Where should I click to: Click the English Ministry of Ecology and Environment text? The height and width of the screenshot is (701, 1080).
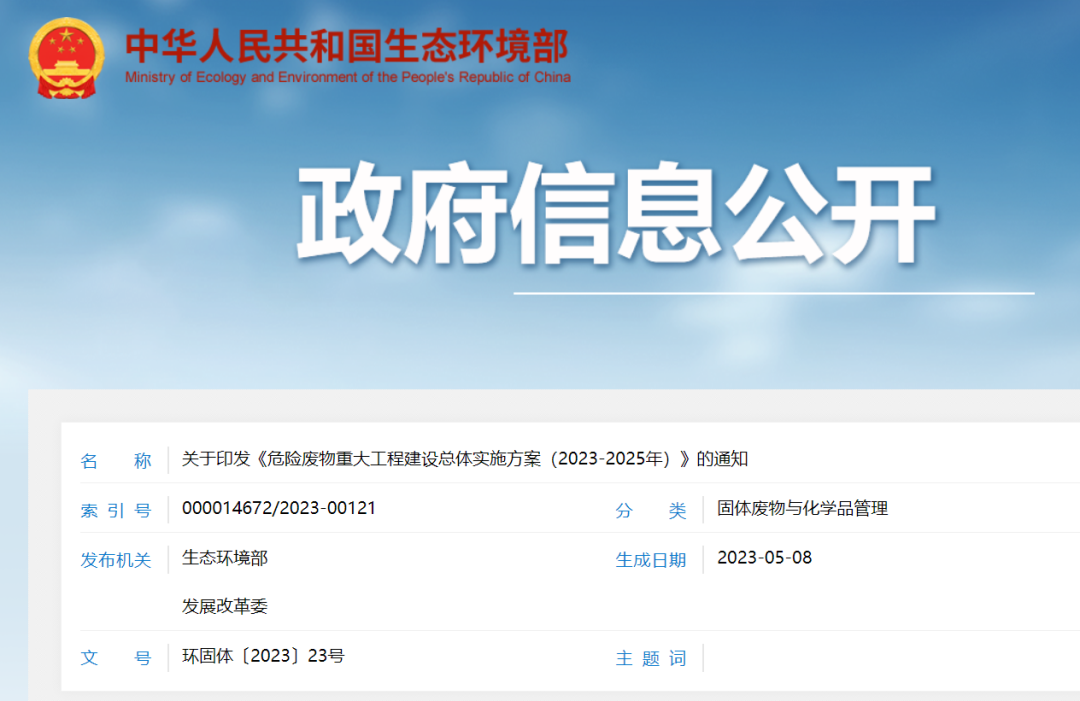pyautogui.click(x=347, y=77)
